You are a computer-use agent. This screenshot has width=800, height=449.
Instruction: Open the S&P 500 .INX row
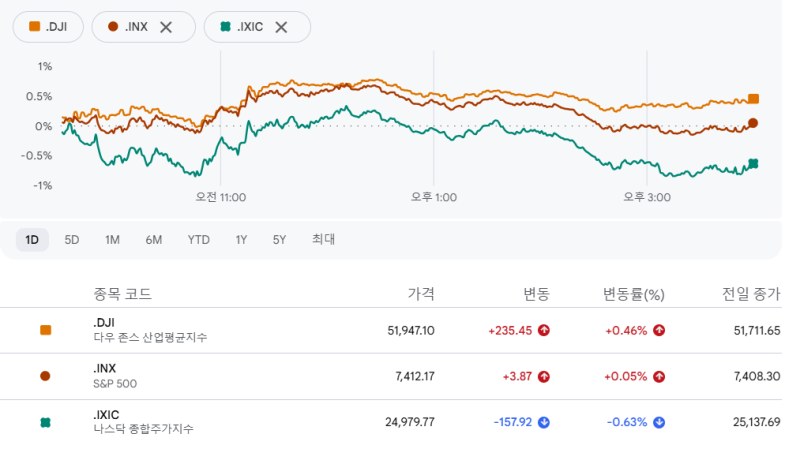(x=391, y=376)
